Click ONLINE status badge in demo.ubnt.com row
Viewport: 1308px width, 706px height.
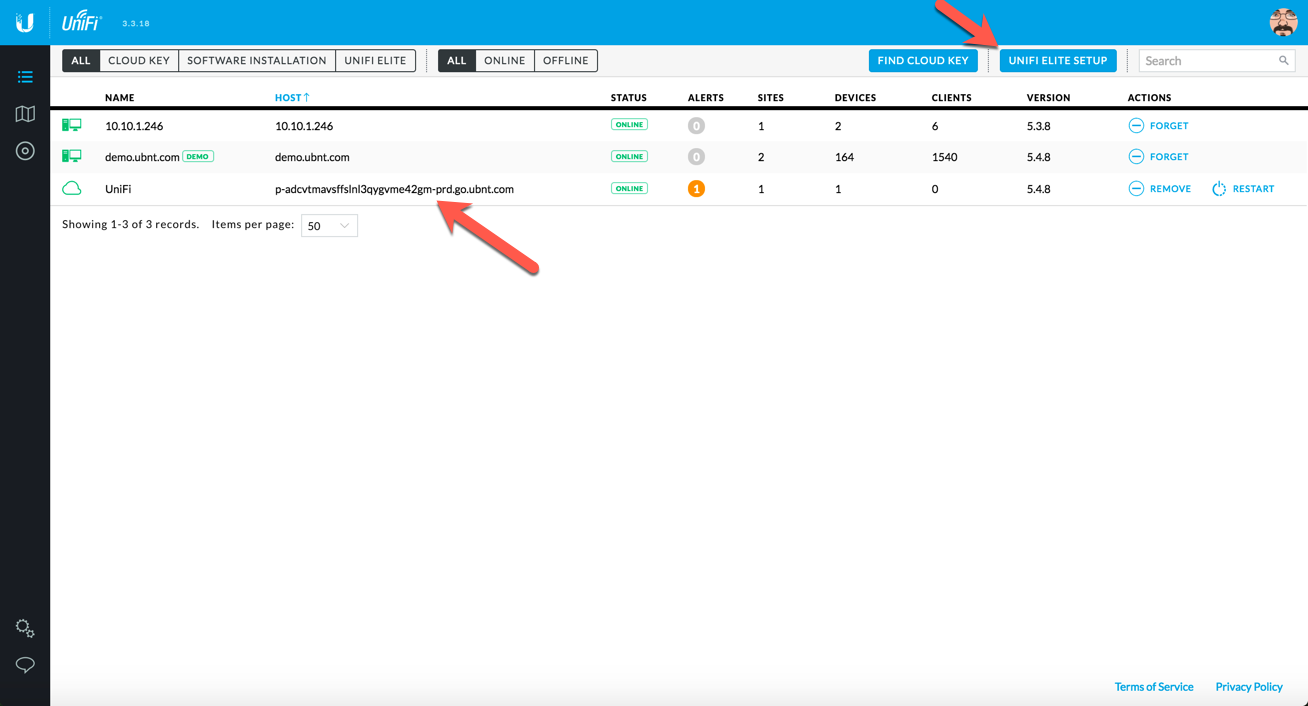pos(629,157)
